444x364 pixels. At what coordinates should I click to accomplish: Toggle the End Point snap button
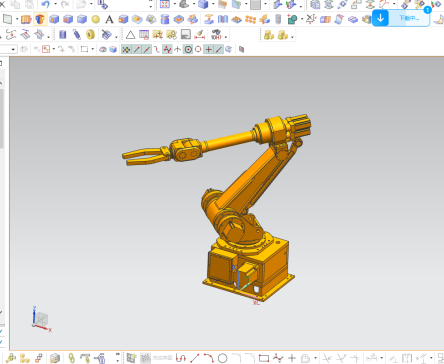pos(137,49)
